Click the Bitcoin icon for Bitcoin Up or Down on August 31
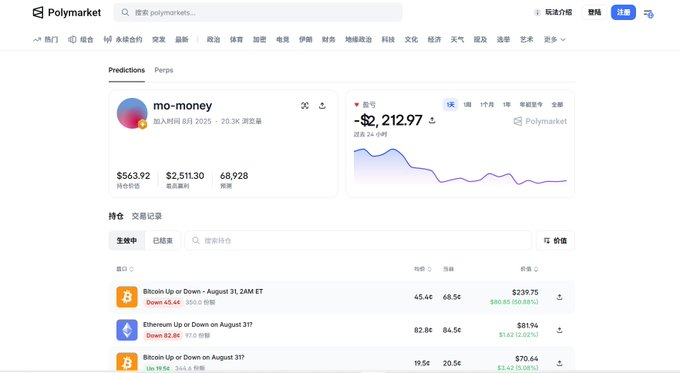Screen dimensions: 680x373 pos(127,362)
